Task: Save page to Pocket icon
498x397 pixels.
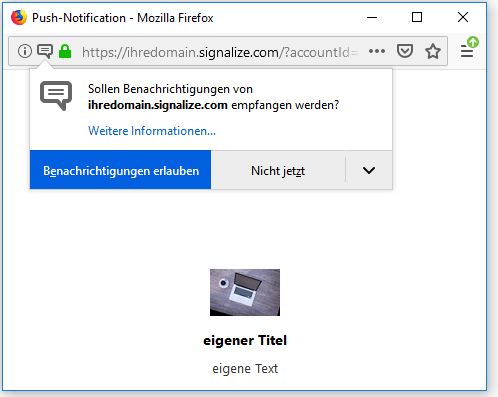Action: tap(405, 51)
